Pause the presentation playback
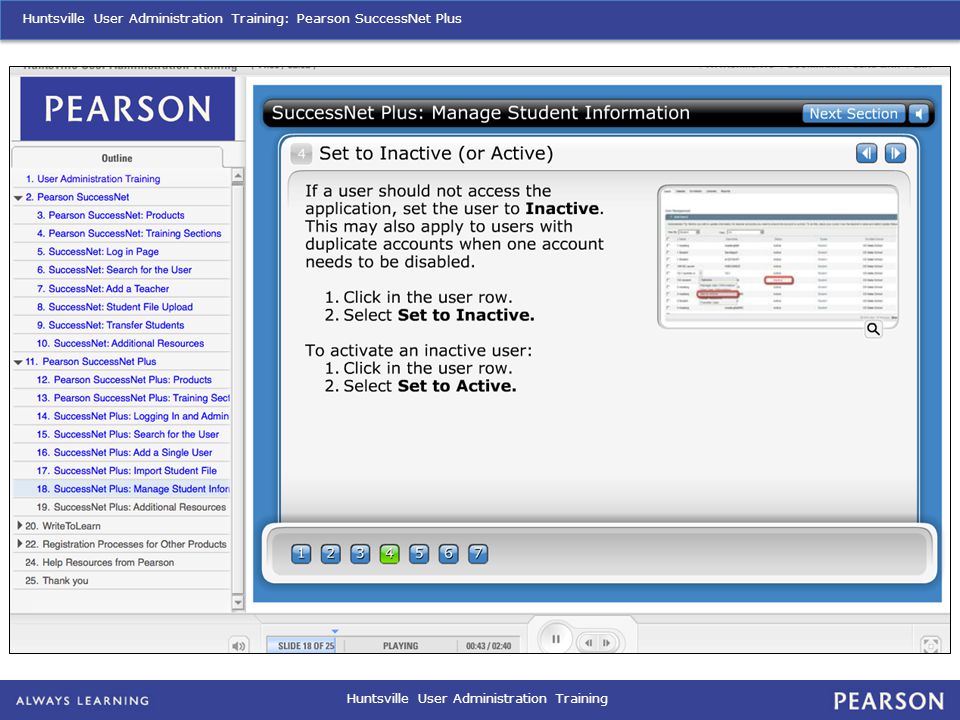Screen dimensions: 960x720 556,639
